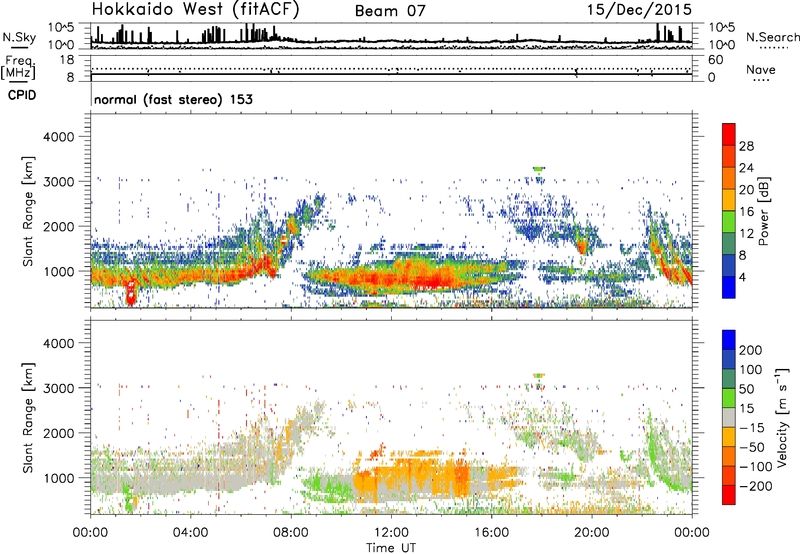Click the 'N.Sky' legend label
The width and height of the screenshot is (800, 554).
pos(19,37)
